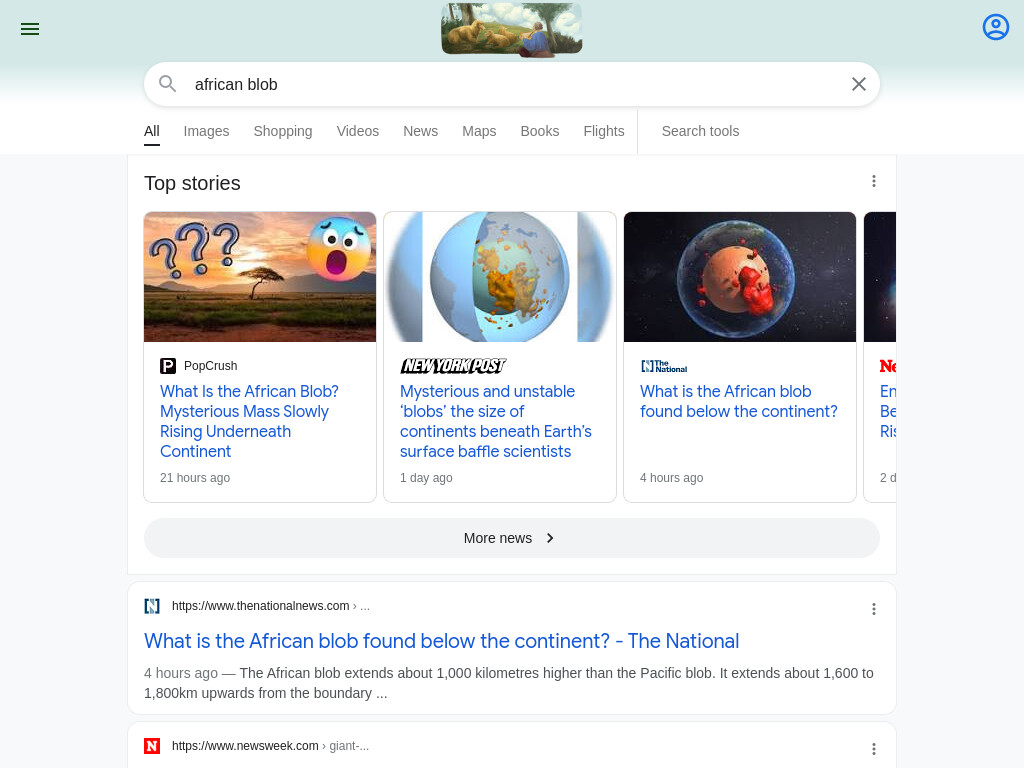
Task: Switch to the Flights tab
Action: [x=603, y=131]
